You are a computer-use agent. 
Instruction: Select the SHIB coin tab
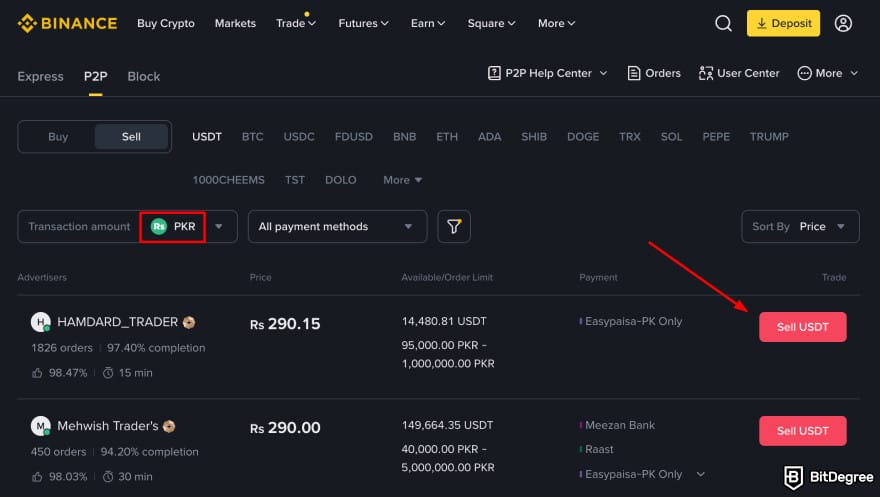pyautogui.click(x=534, y=137)
